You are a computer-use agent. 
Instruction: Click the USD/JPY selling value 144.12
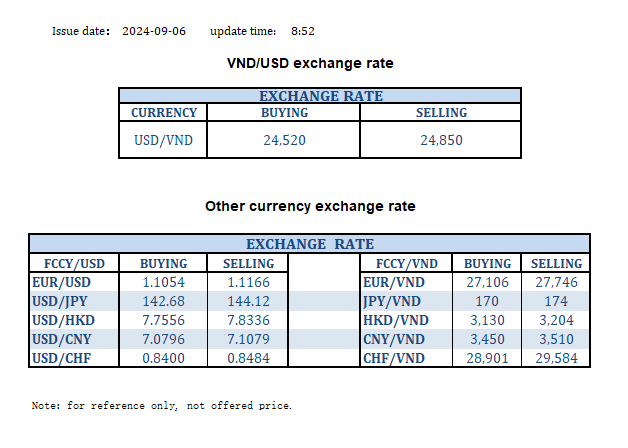click(247, 301)
